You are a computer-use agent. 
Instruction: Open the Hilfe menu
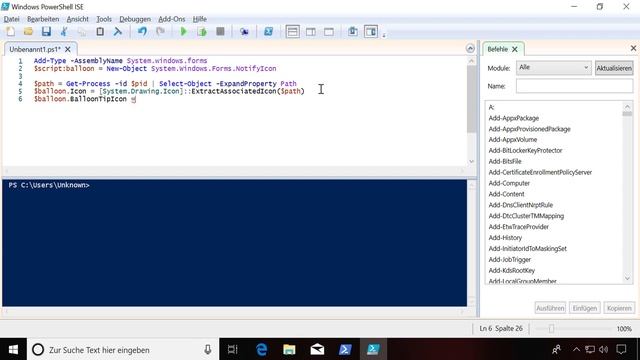(200, 19)
